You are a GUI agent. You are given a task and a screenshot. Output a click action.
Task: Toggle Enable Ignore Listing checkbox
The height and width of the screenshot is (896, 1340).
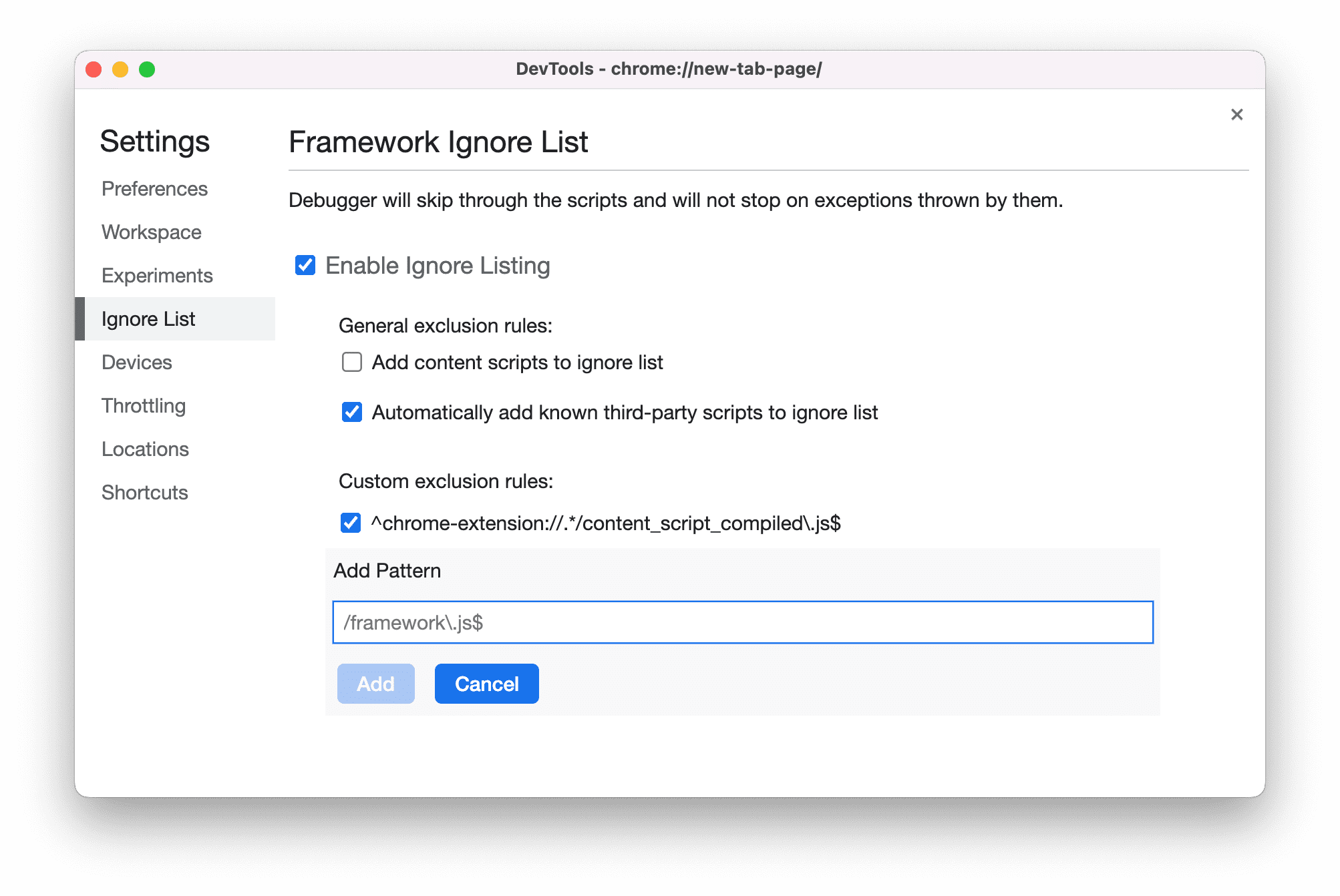pyautogui.click(x=306, y=265)
